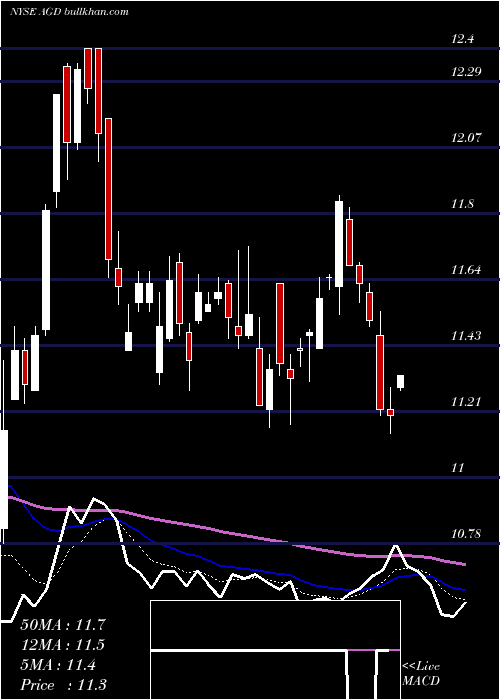Click the MACD histogram panel box
This screenshot has width=500, height=700.
tap(275, 650)
